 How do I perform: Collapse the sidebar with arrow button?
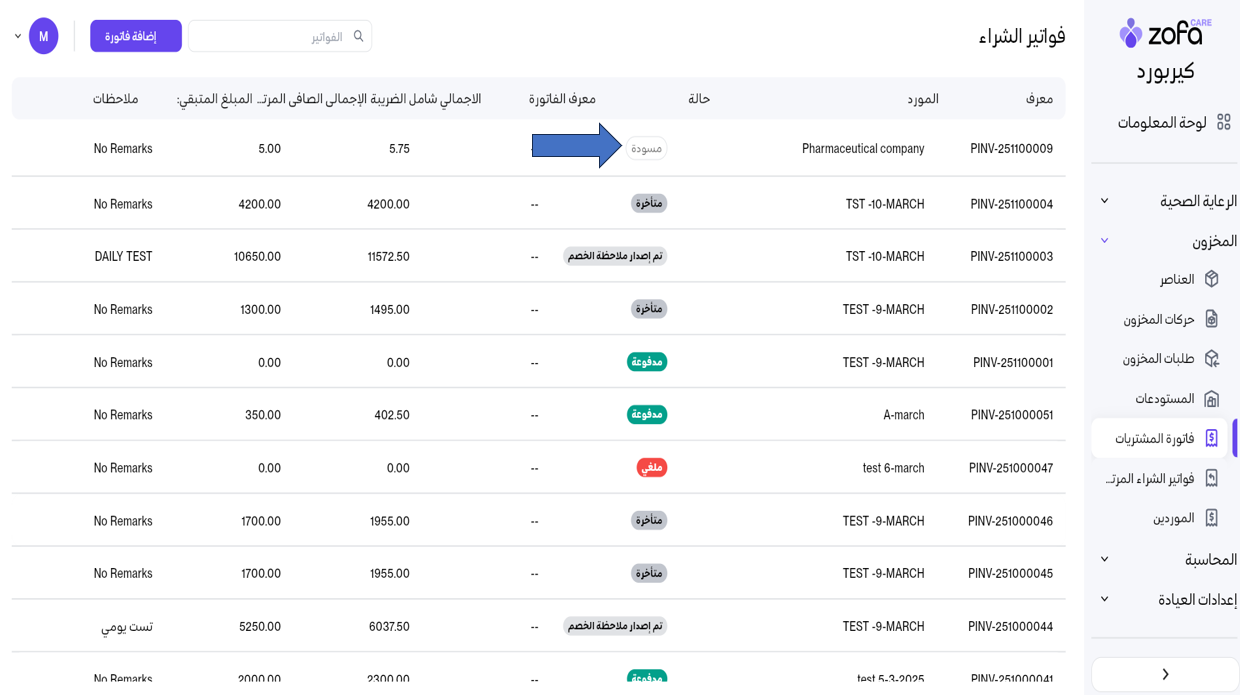tap(1165, 674)
